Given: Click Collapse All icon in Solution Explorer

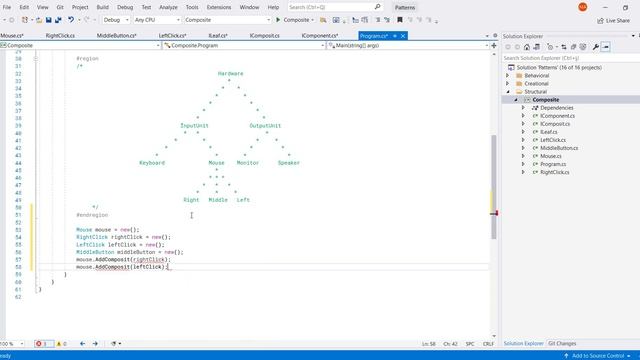Looking at the screenshot, I should pos(573,47).
